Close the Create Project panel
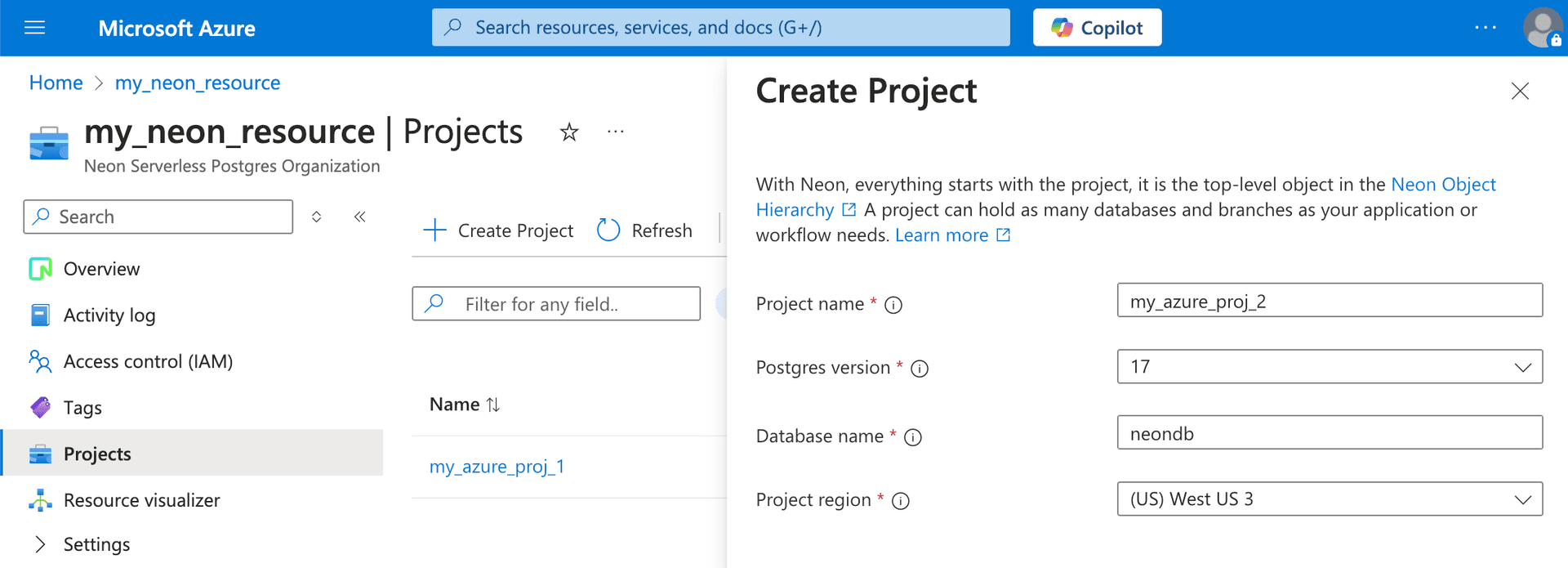 [1519, 91]
